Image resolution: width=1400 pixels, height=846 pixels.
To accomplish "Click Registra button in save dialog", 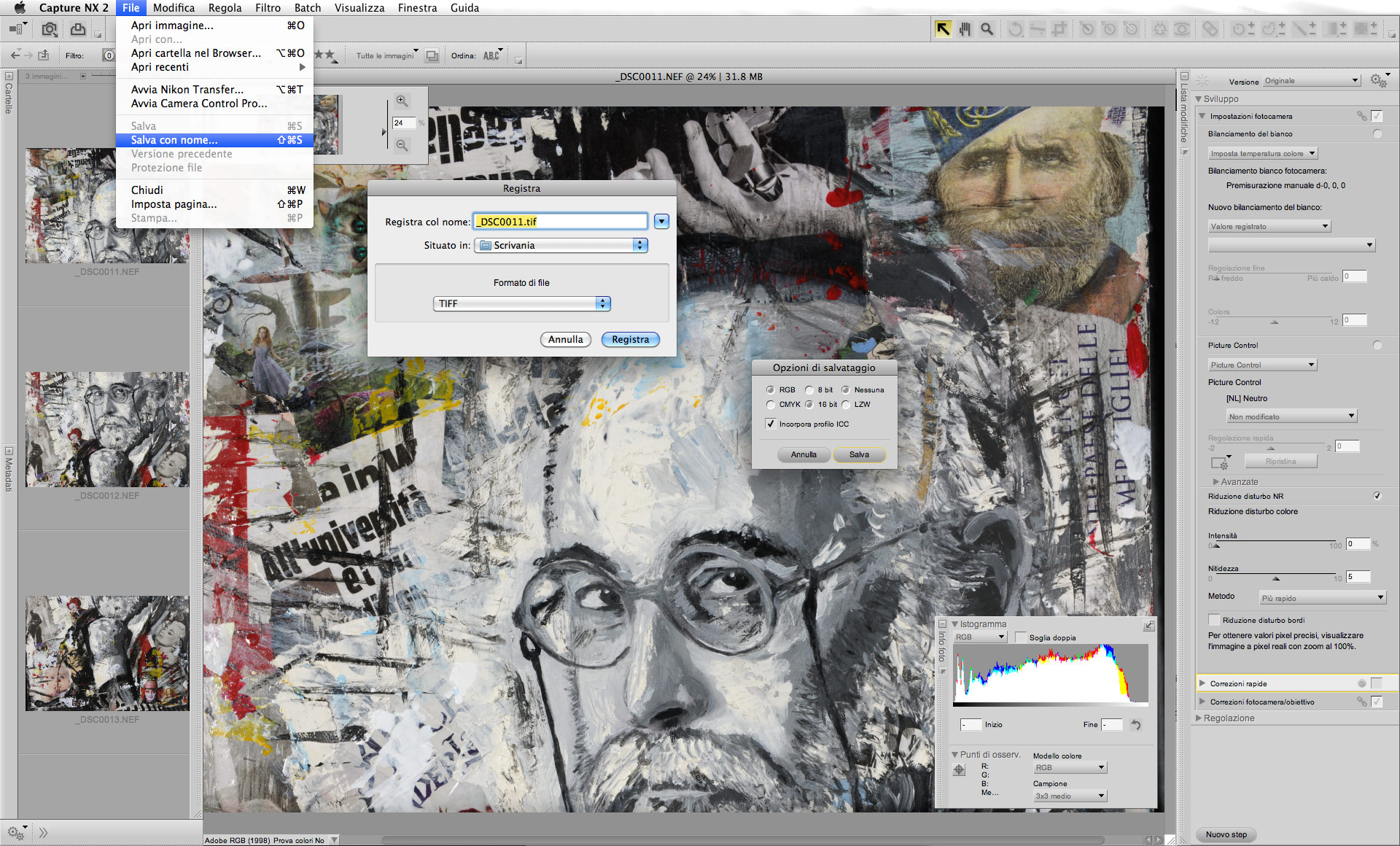I will pyautogui.click(x=630, y=340).
